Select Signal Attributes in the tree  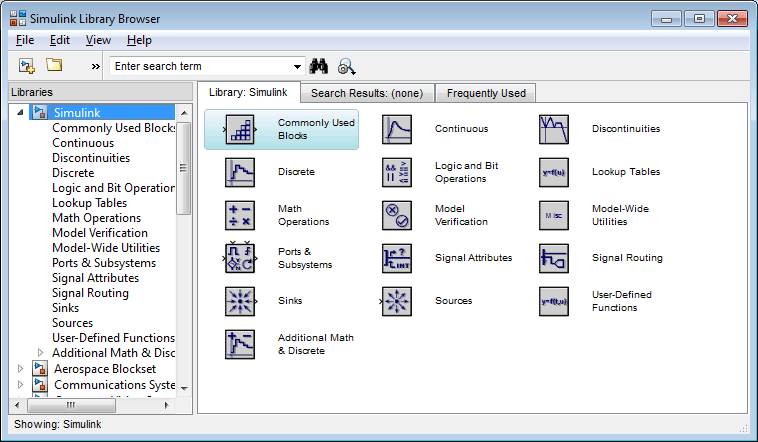95,278
